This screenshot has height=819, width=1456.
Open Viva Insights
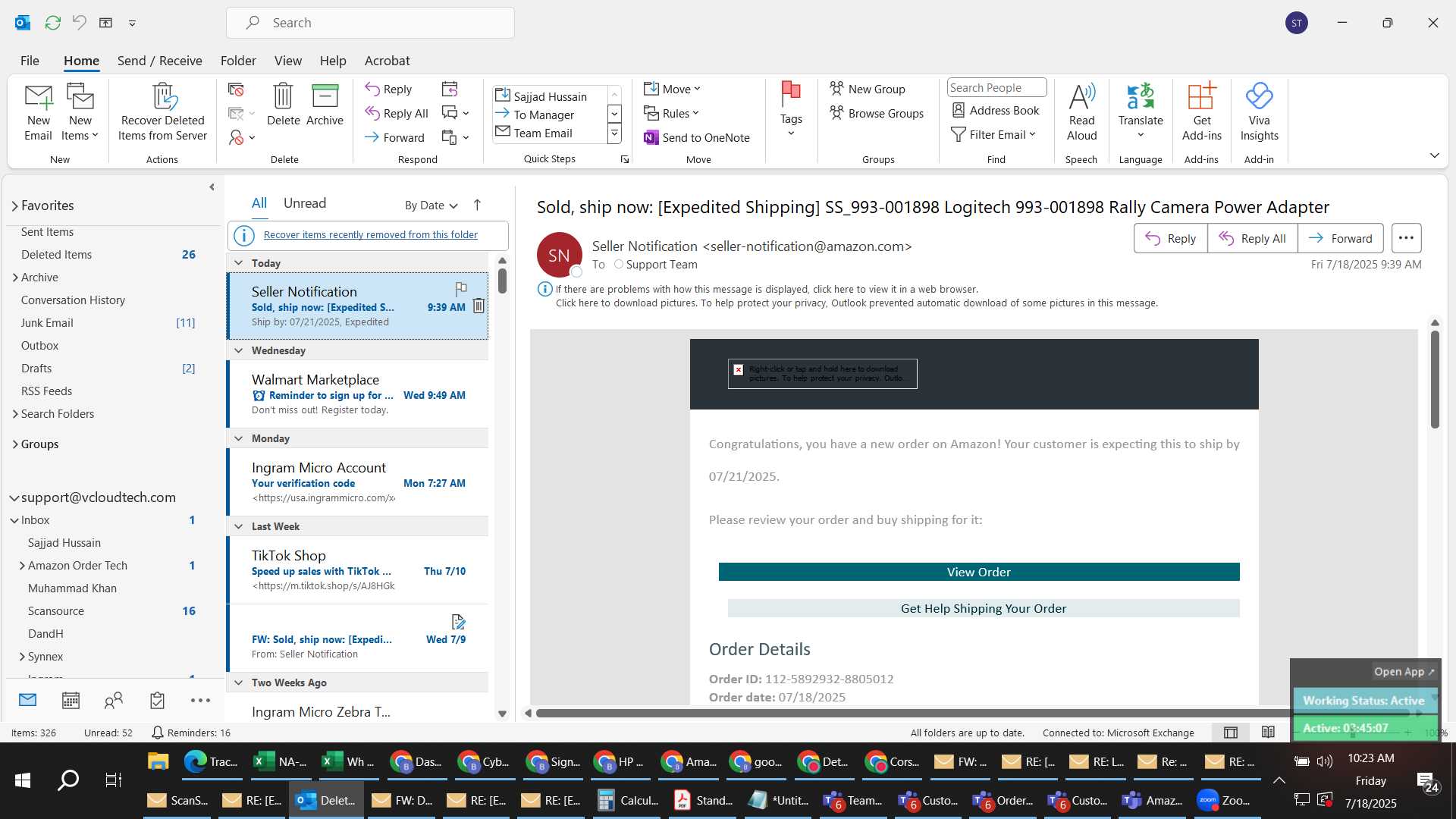(x=1259, y=113)
